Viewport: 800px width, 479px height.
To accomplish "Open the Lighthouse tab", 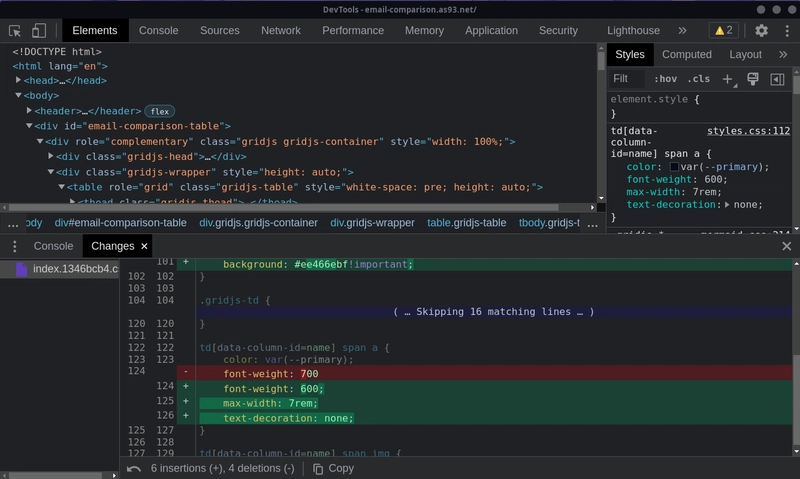I will pos(633,31).
